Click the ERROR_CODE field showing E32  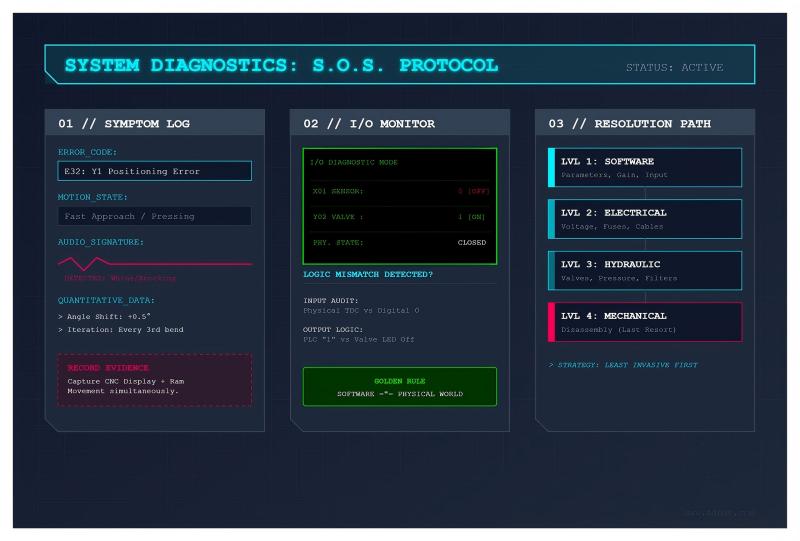(x=154, y=171)
